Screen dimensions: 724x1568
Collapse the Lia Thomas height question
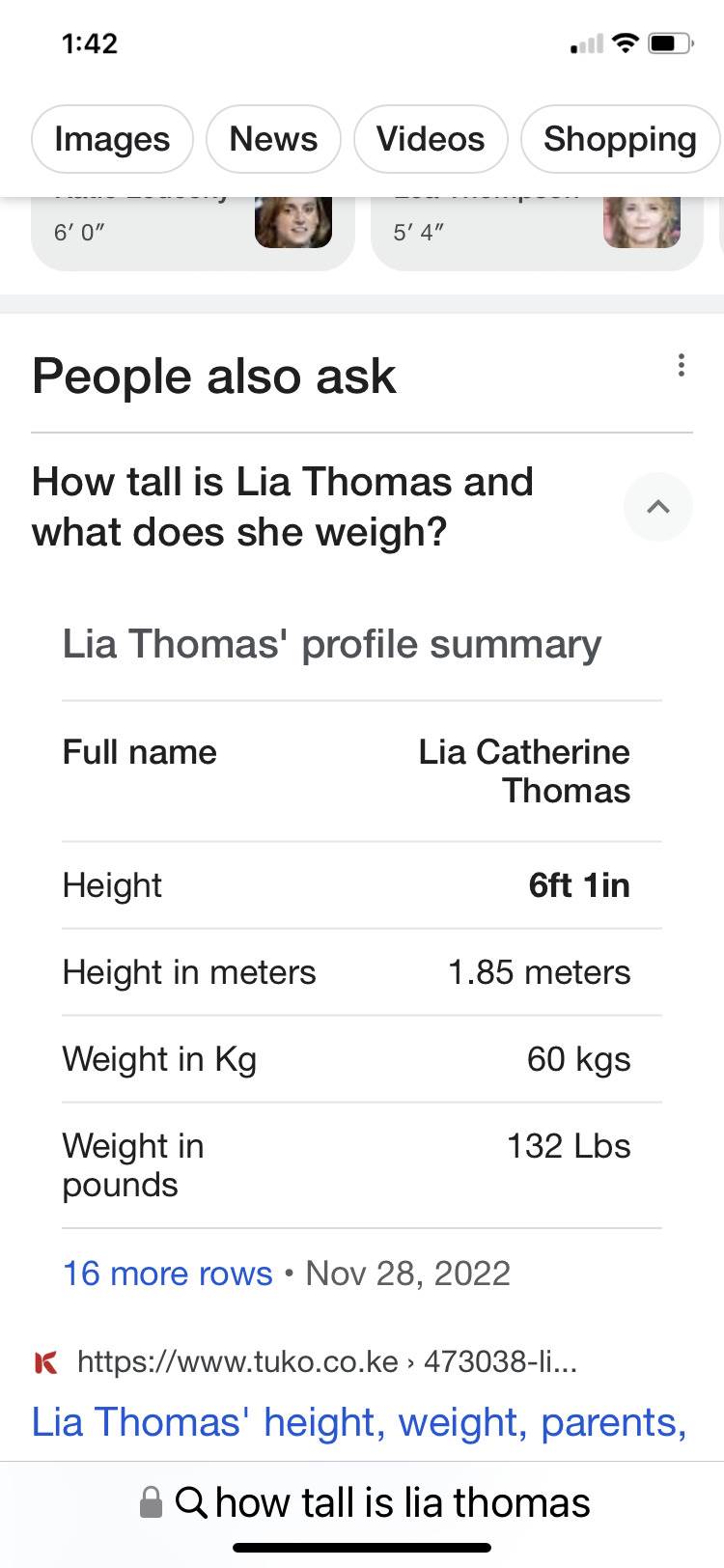pyautogui.click(x=658, y=507)
